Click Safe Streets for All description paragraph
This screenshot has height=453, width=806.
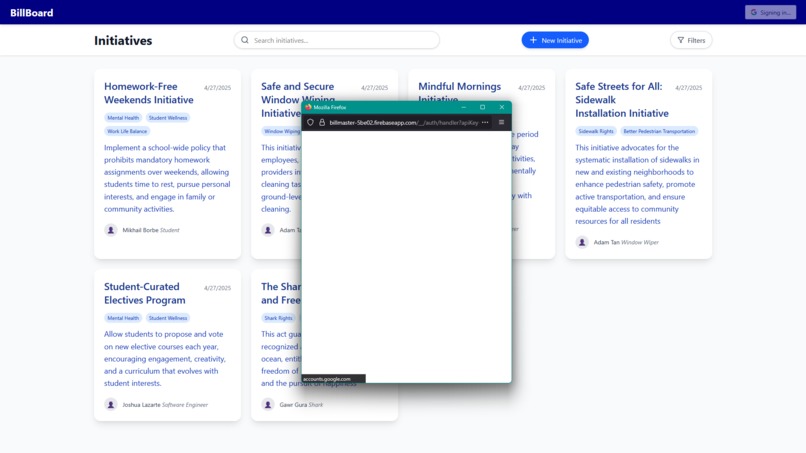click(x=637, y=184)
